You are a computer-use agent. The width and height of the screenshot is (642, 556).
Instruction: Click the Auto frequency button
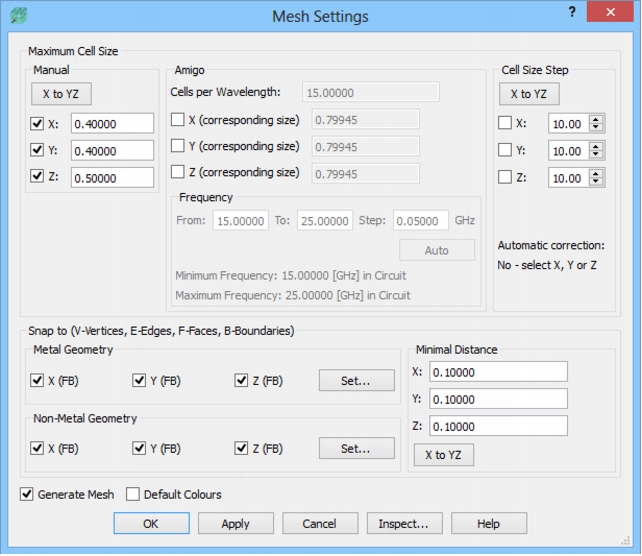(x=437, y=250)
